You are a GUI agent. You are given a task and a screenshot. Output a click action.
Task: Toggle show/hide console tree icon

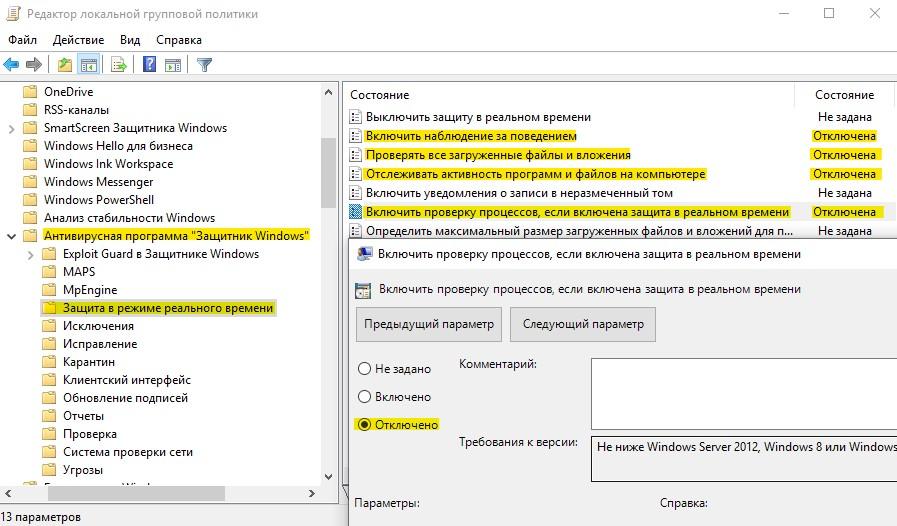pyautogui.click(x=89, y=65)
